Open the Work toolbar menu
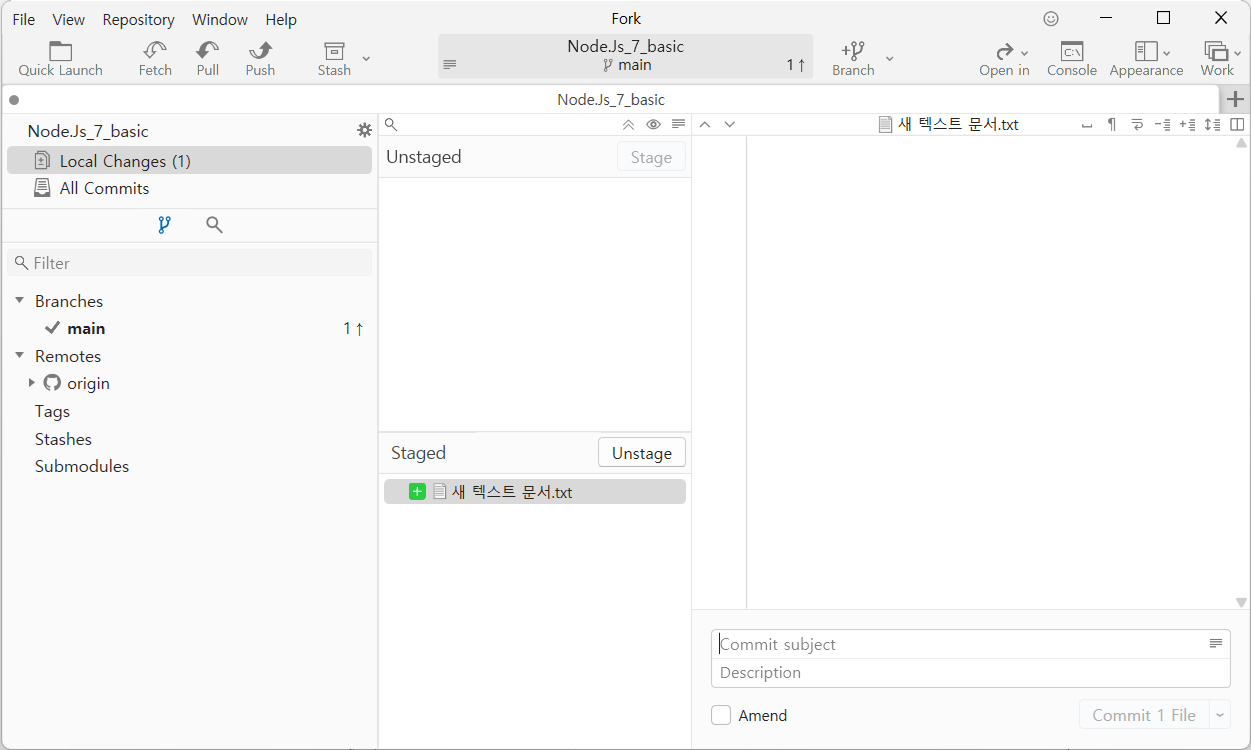This screenshot has width=1251, height=750. point(1218,59)
